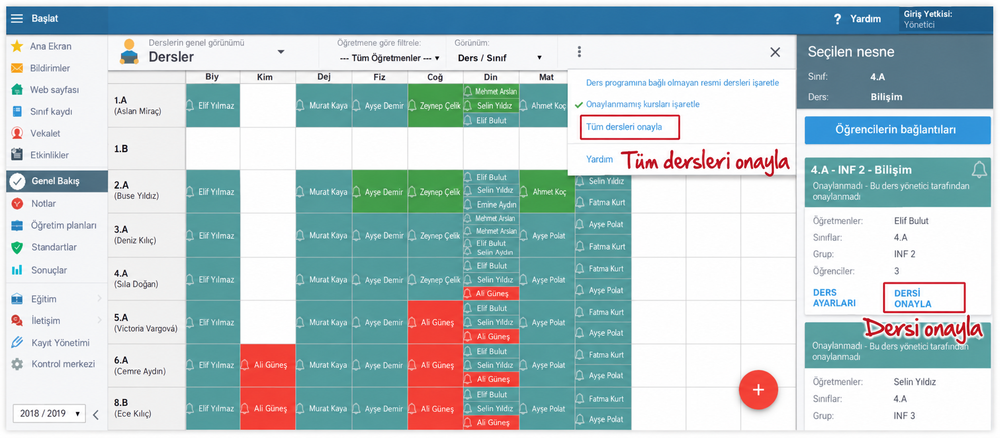Click the Öğrencilerin bağlantıları button
This screenshot has height=438, width=1000.
tap(895, 130)
